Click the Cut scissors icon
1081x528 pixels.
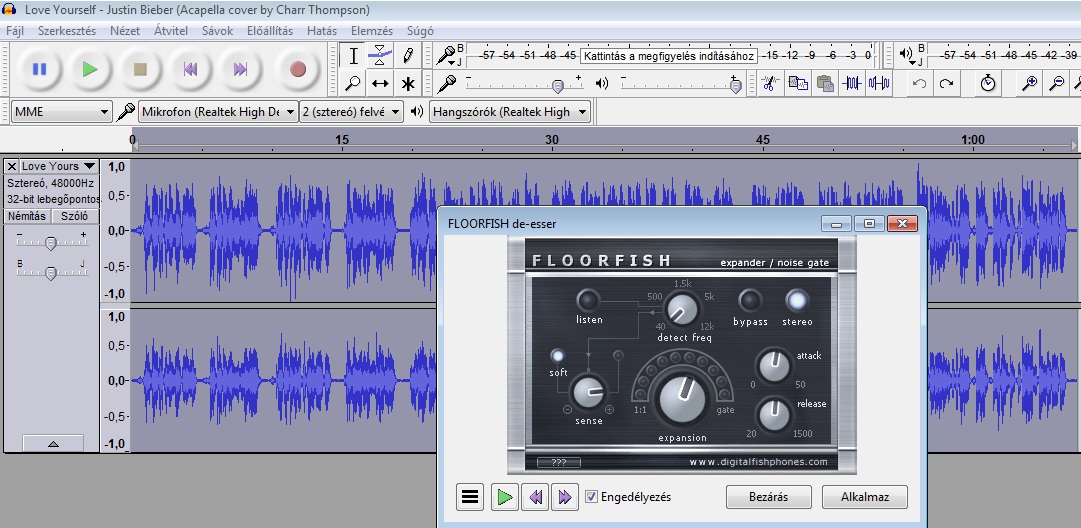pyautogui.click(x=770, y=83)
